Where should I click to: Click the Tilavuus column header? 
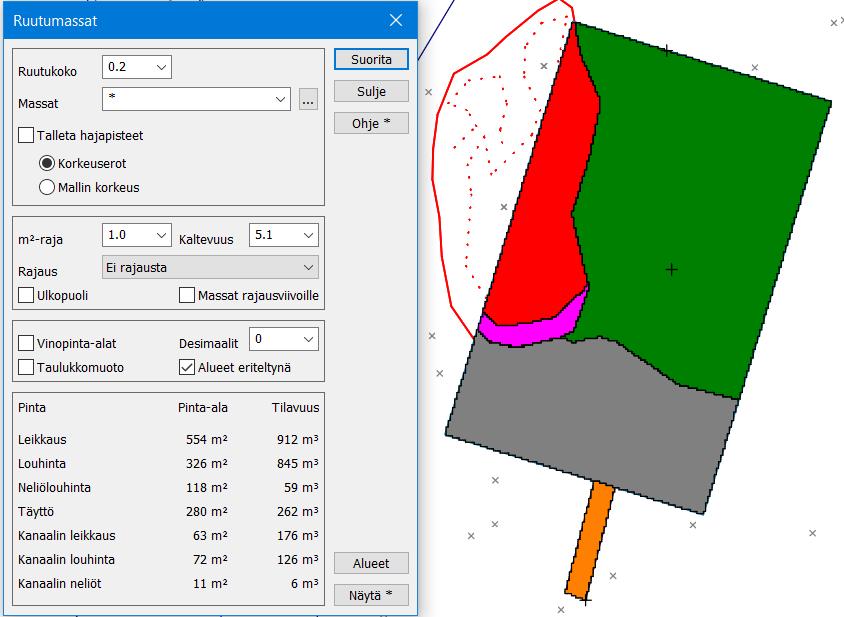(296, 408)
